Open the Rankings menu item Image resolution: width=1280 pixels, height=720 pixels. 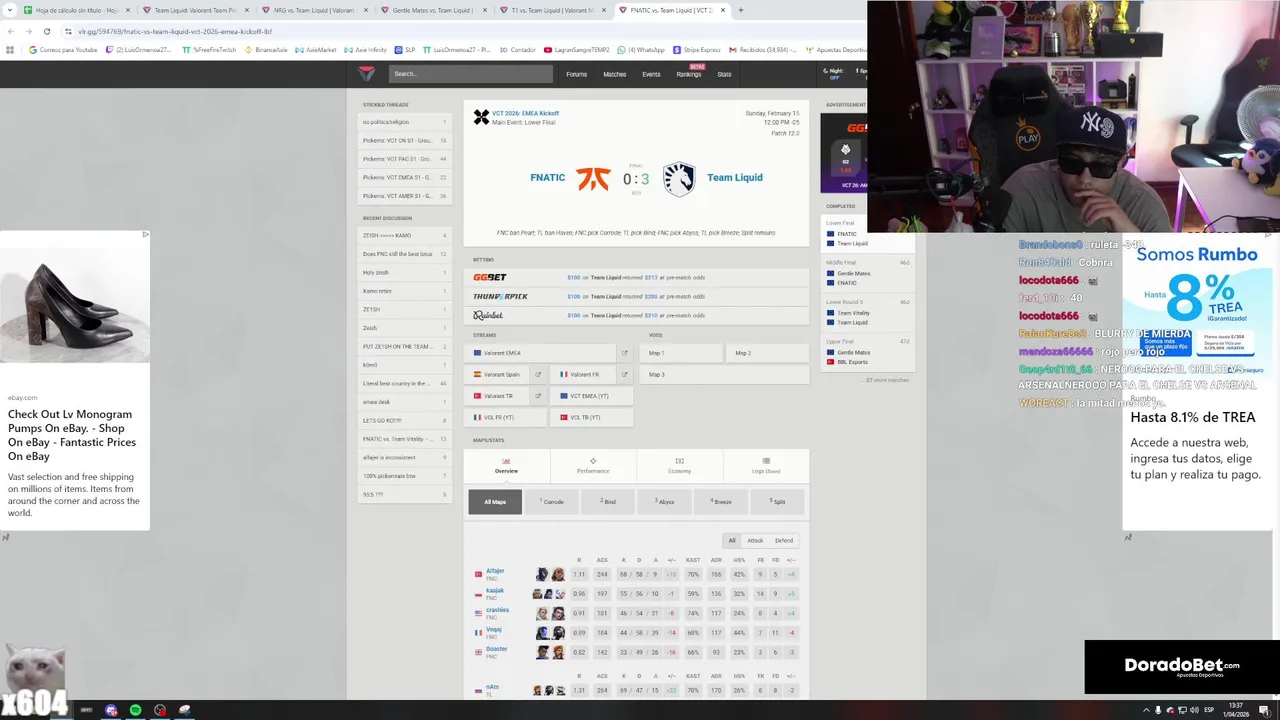tap(689, 74)
